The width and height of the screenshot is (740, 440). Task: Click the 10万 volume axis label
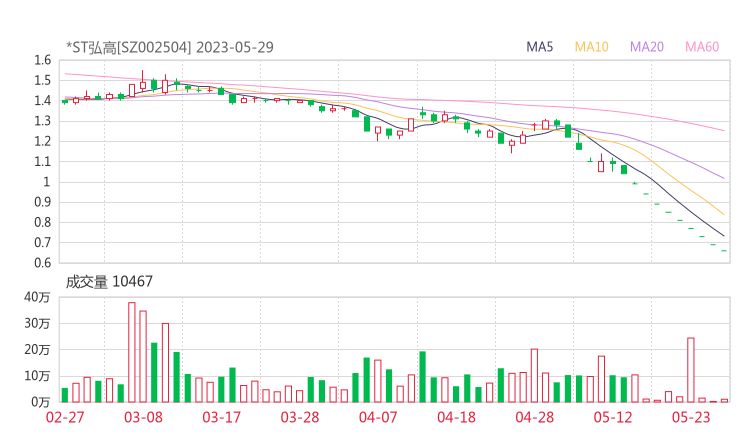tap(37, 376)
